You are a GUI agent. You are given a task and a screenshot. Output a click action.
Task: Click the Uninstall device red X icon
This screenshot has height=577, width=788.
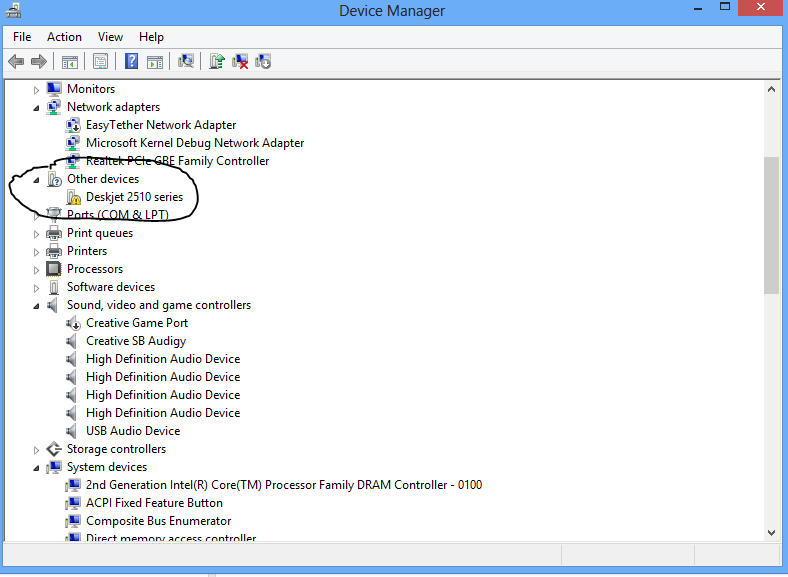click(240, 62)
